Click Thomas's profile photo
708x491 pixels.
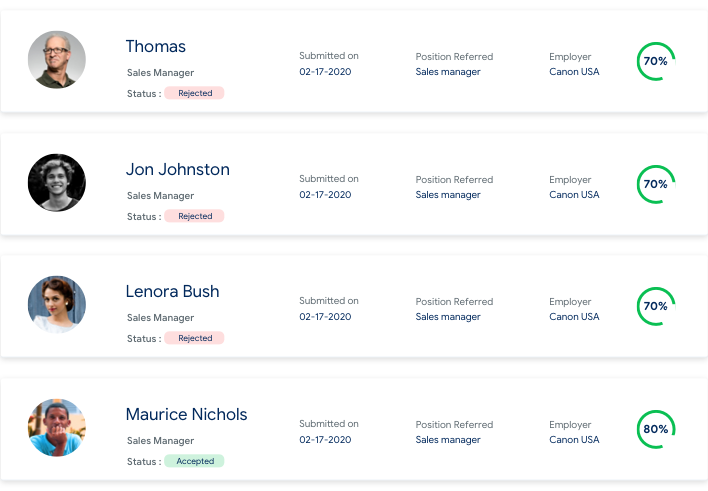pyautogui.click(x=57, y=60)
